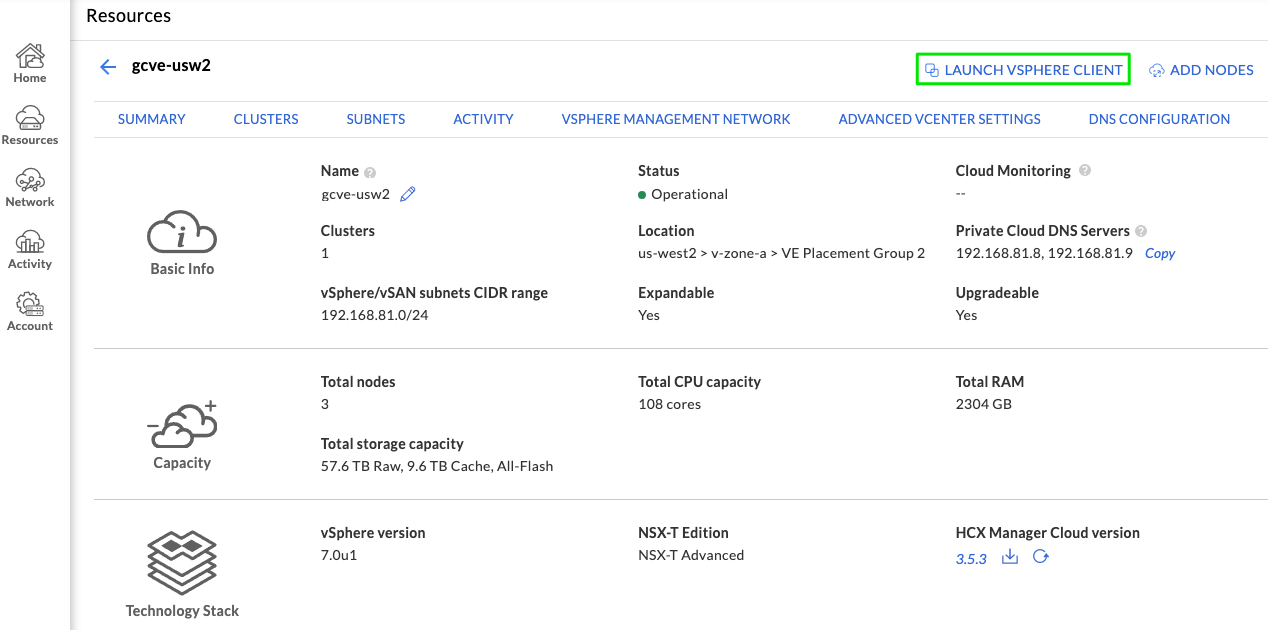Open vSphere Management Network tab
Viewport: 1268px width, 630px height.
click(676, 119)
